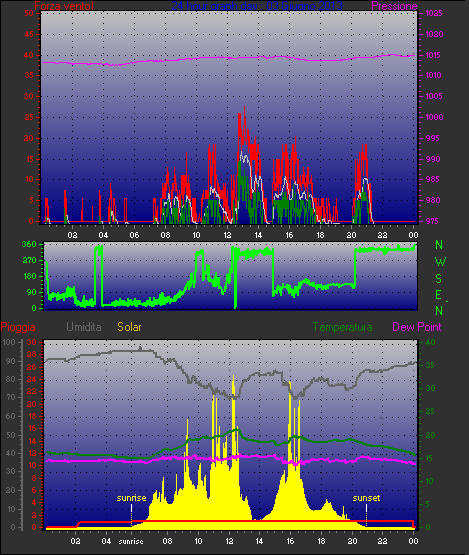Click the 1015 pressure axis value
The image size is (469, 555).
(433, 55)
